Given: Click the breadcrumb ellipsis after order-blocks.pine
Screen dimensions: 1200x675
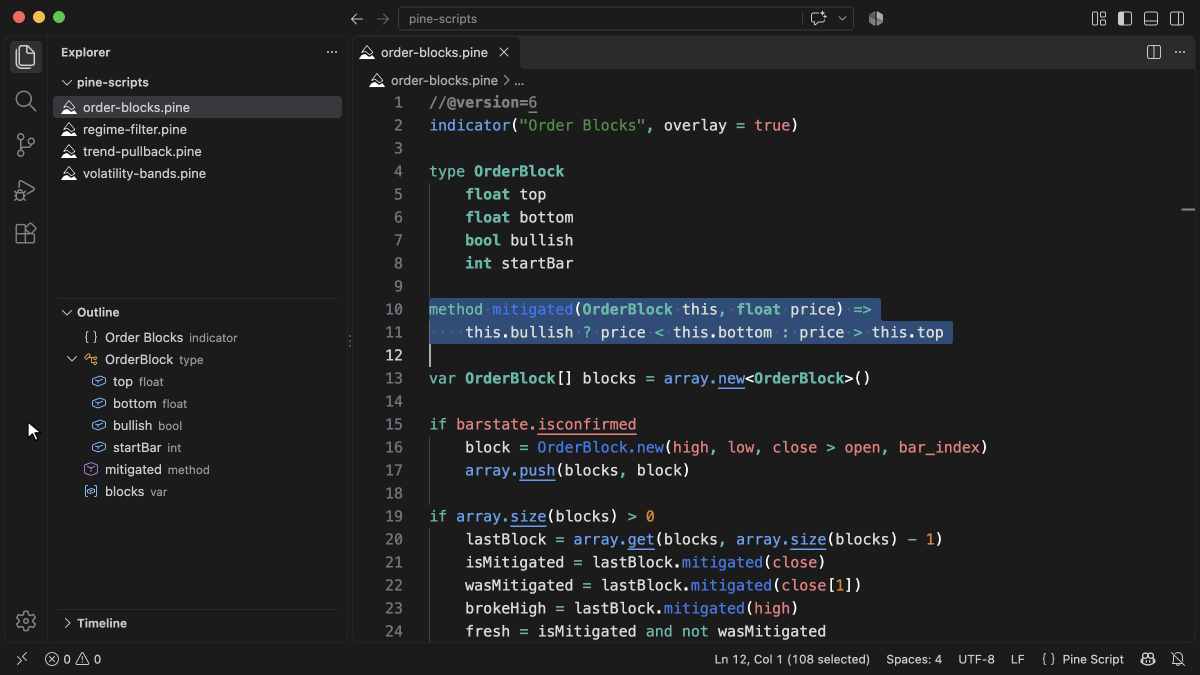Looking at the screenshot, I should 519,80.
